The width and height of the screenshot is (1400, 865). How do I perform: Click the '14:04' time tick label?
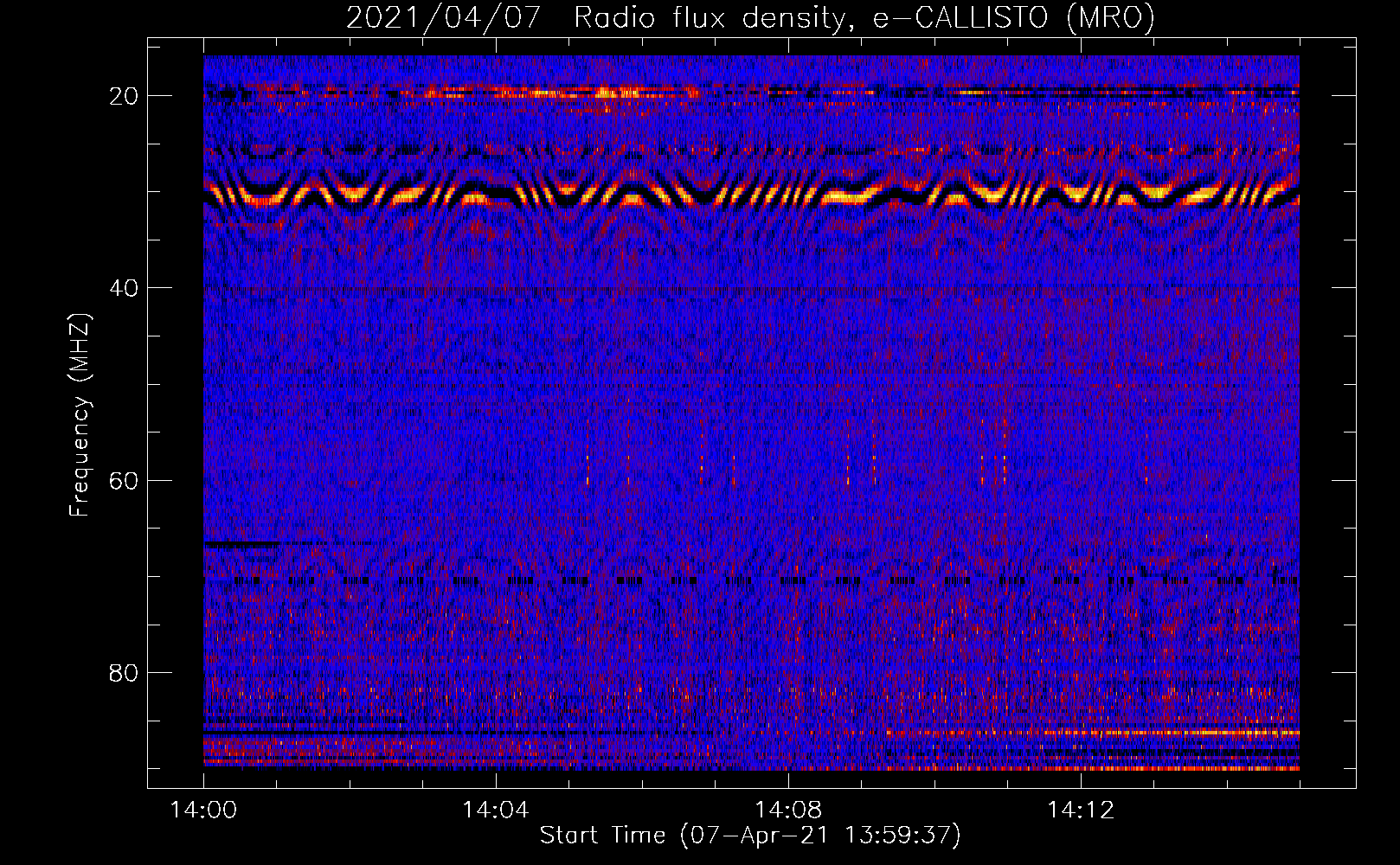pyautogui.click(x=496, y=811)
